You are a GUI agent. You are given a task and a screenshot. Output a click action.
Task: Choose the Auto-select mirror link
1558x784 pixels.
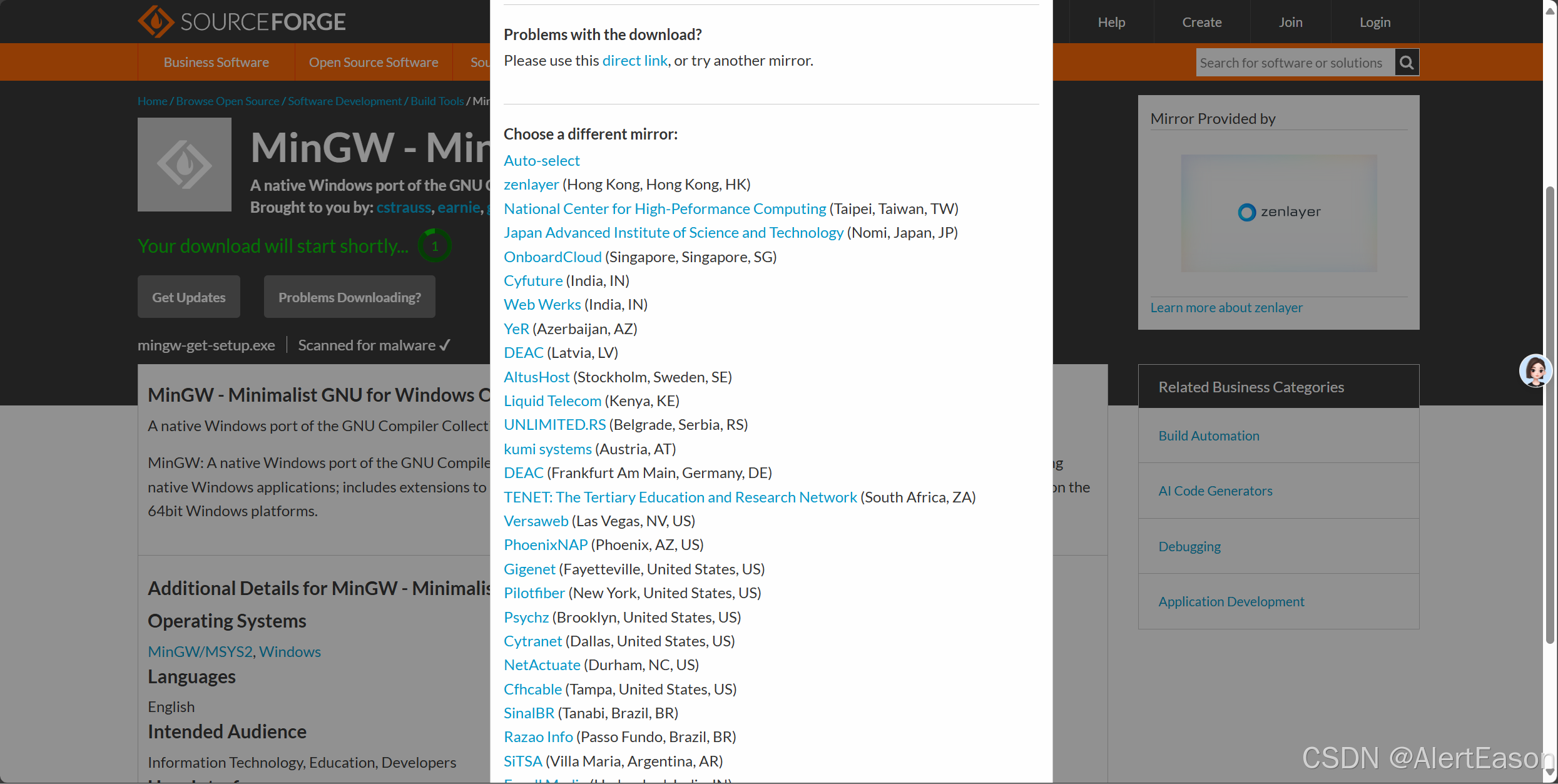pos(541,161)
